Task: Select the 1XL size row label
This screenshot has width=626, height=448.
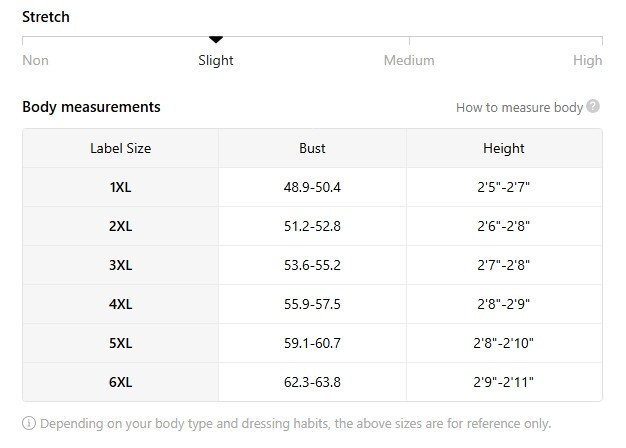Action: [121, 187]
